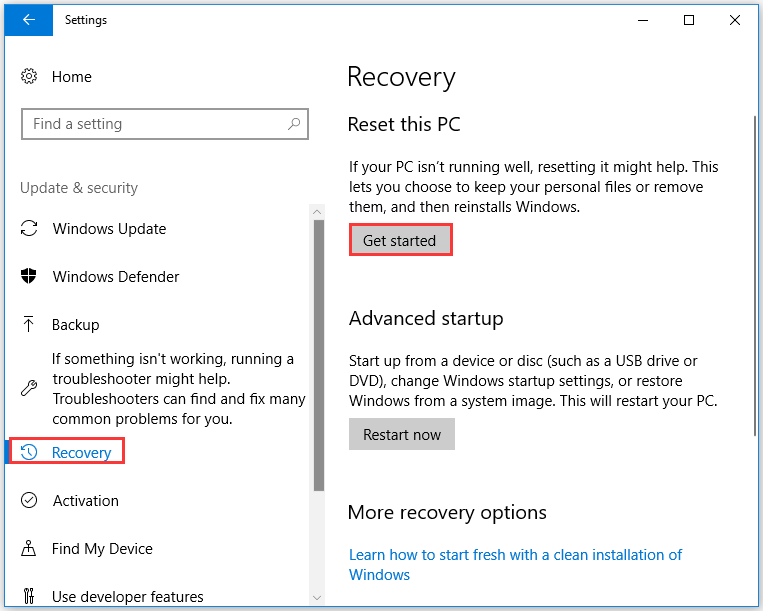The width and height of the screenshot is (763, 611).
Task: Click the sidebar scroll up arrow
Action: (317, 212)
